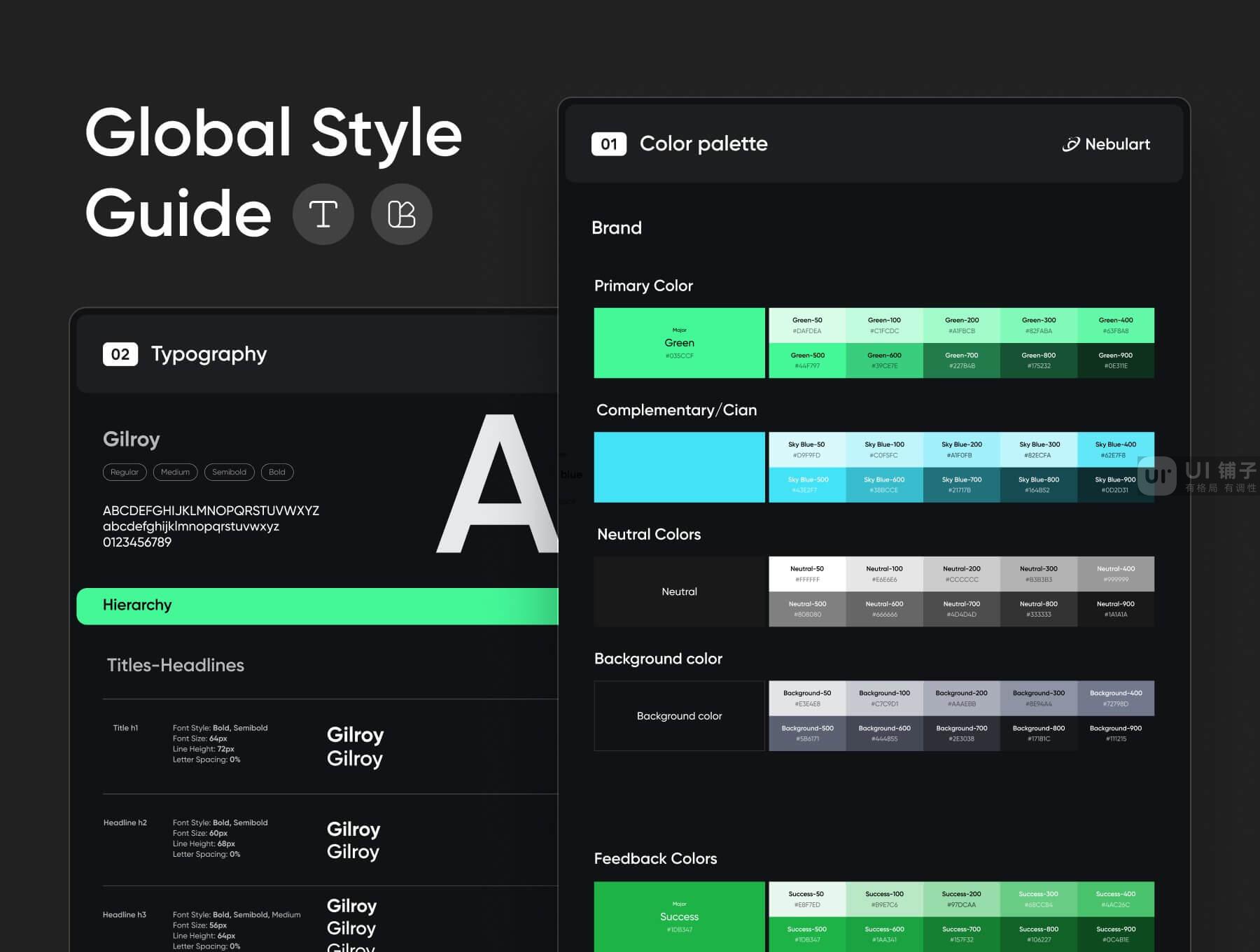Pick the Neutral-900 swatch
1260x952 pixels.
click(x=1116, y=609)
